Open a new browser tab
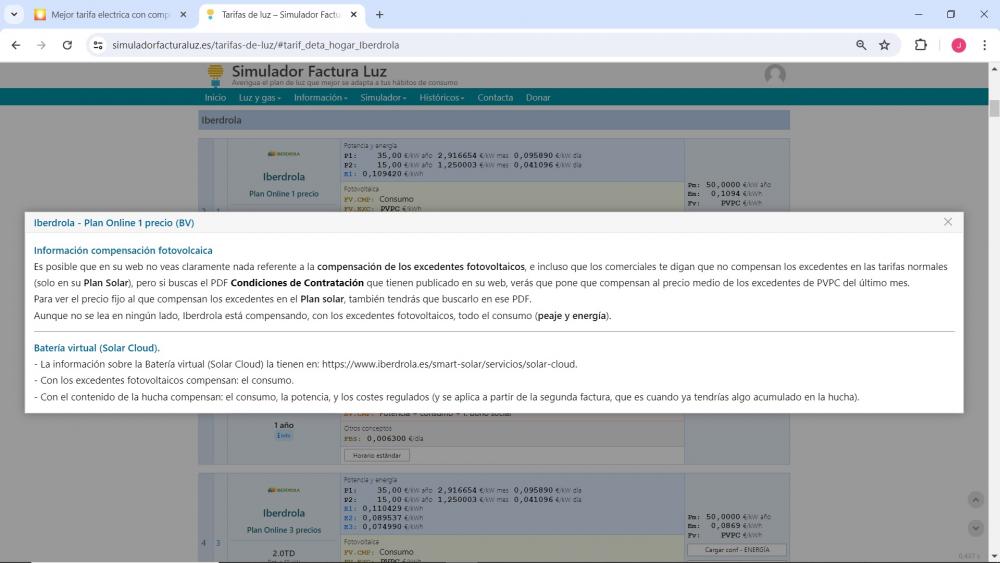Viewport: 1000px width, 563px height. (x=379, y=15)
